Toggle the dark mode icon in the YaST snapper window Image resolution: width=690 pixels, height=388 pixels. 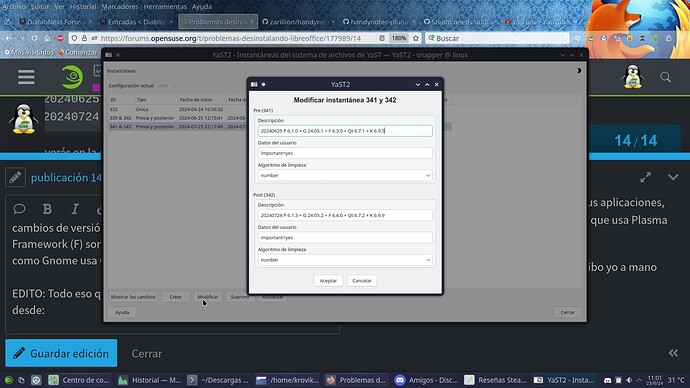579,70
